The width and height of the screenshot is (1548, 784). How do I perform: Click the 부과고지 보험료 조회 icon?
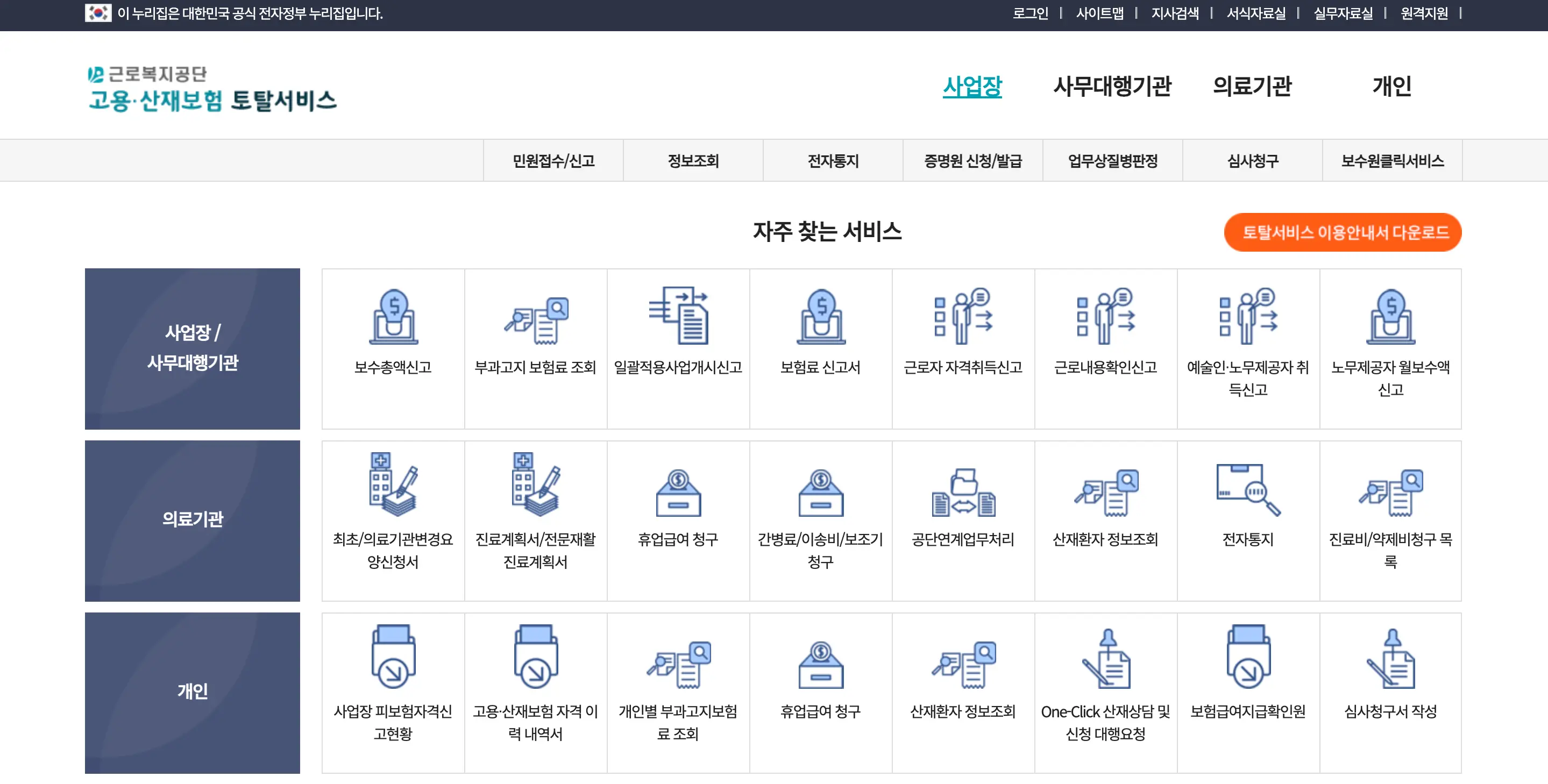[x=535, y=319]
